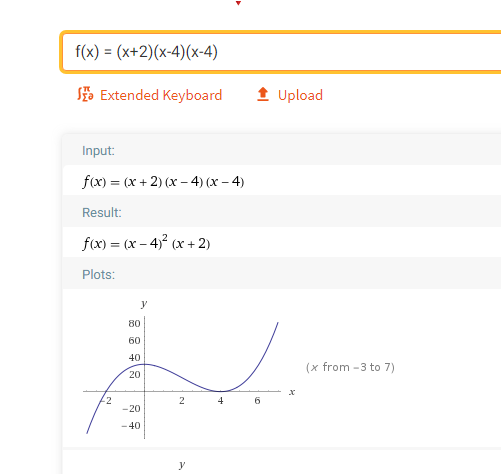502x475 pixels.
Task: Click the Input: section header
Action: coord(98,151)
